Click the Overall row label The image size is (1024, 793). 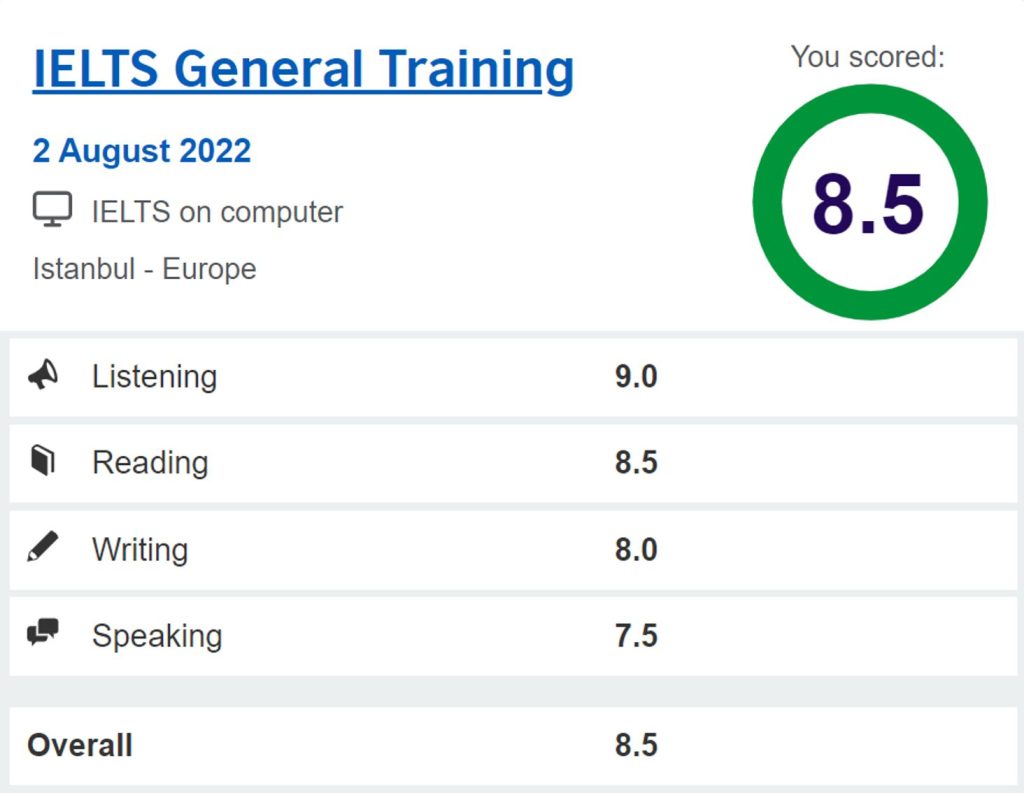pyautogui.click(x=80, y=745)
